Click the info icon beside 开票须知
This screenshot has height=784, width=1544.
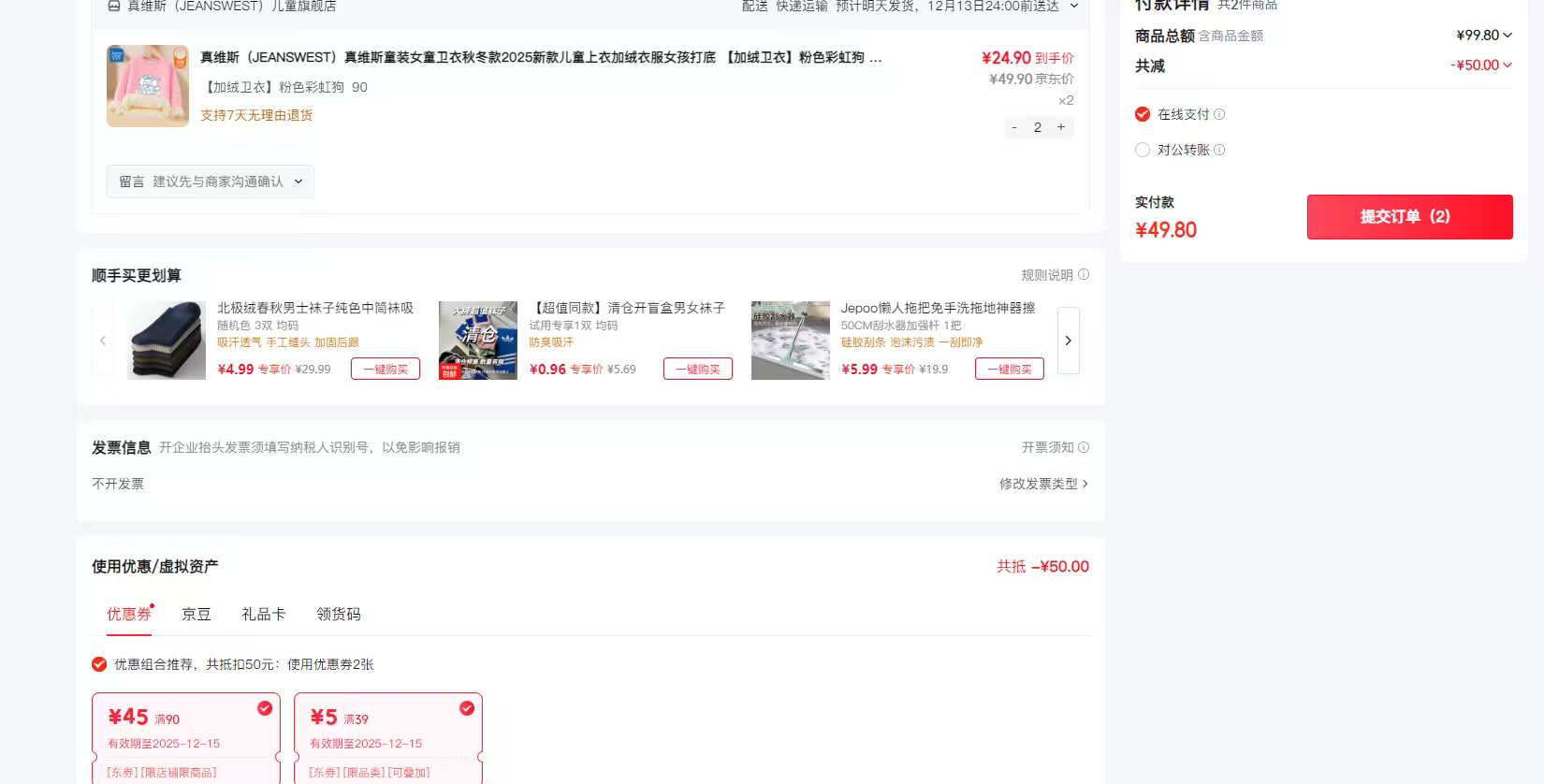[x=1084, y=447]
